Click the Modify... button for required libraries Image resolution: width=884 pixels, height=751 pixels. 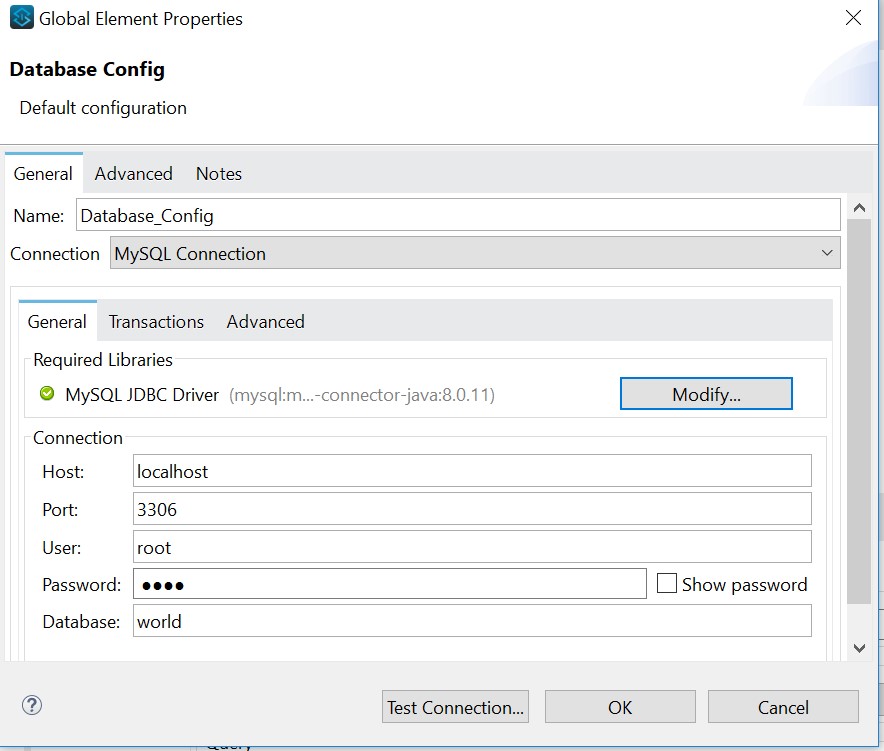tap(706, 394)
